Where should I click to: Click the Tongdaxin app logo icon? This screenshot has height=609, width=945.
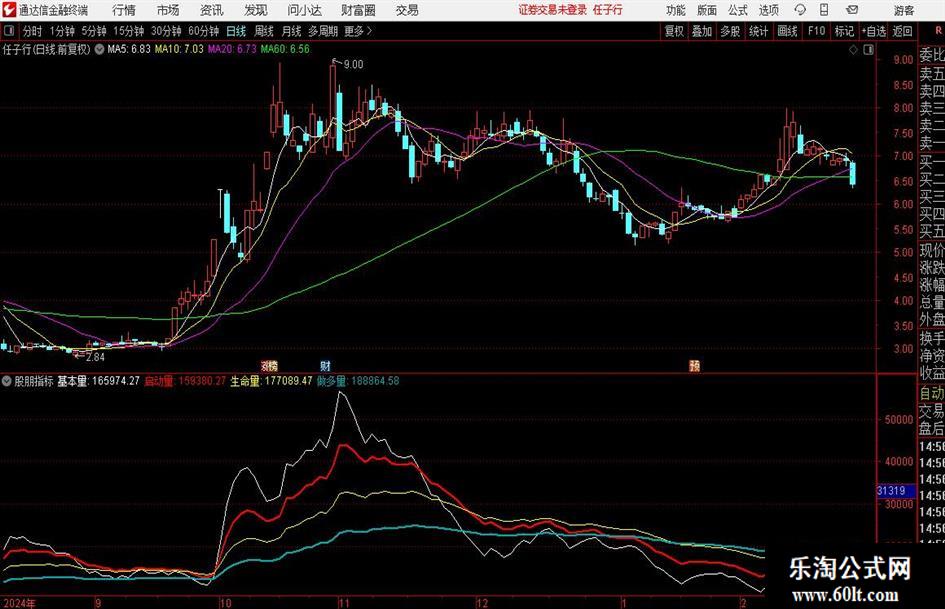[9, 10]
